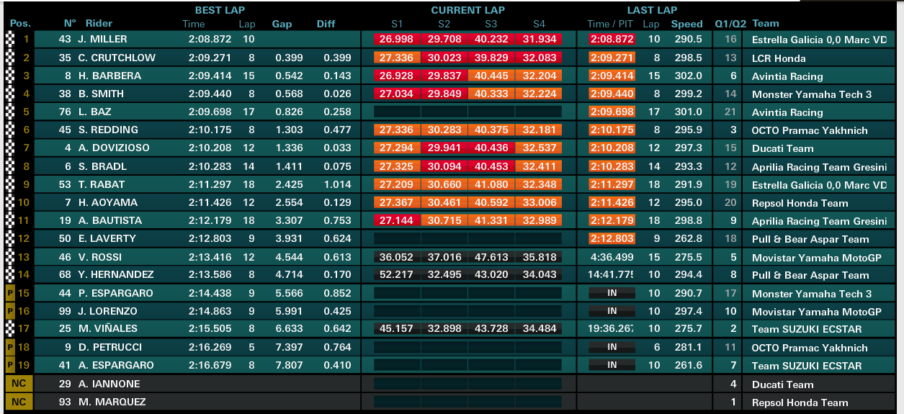904x414 pixels.
Task: Click the S1 sector column header
Action: pyautogui.click(x=397, y=24)
